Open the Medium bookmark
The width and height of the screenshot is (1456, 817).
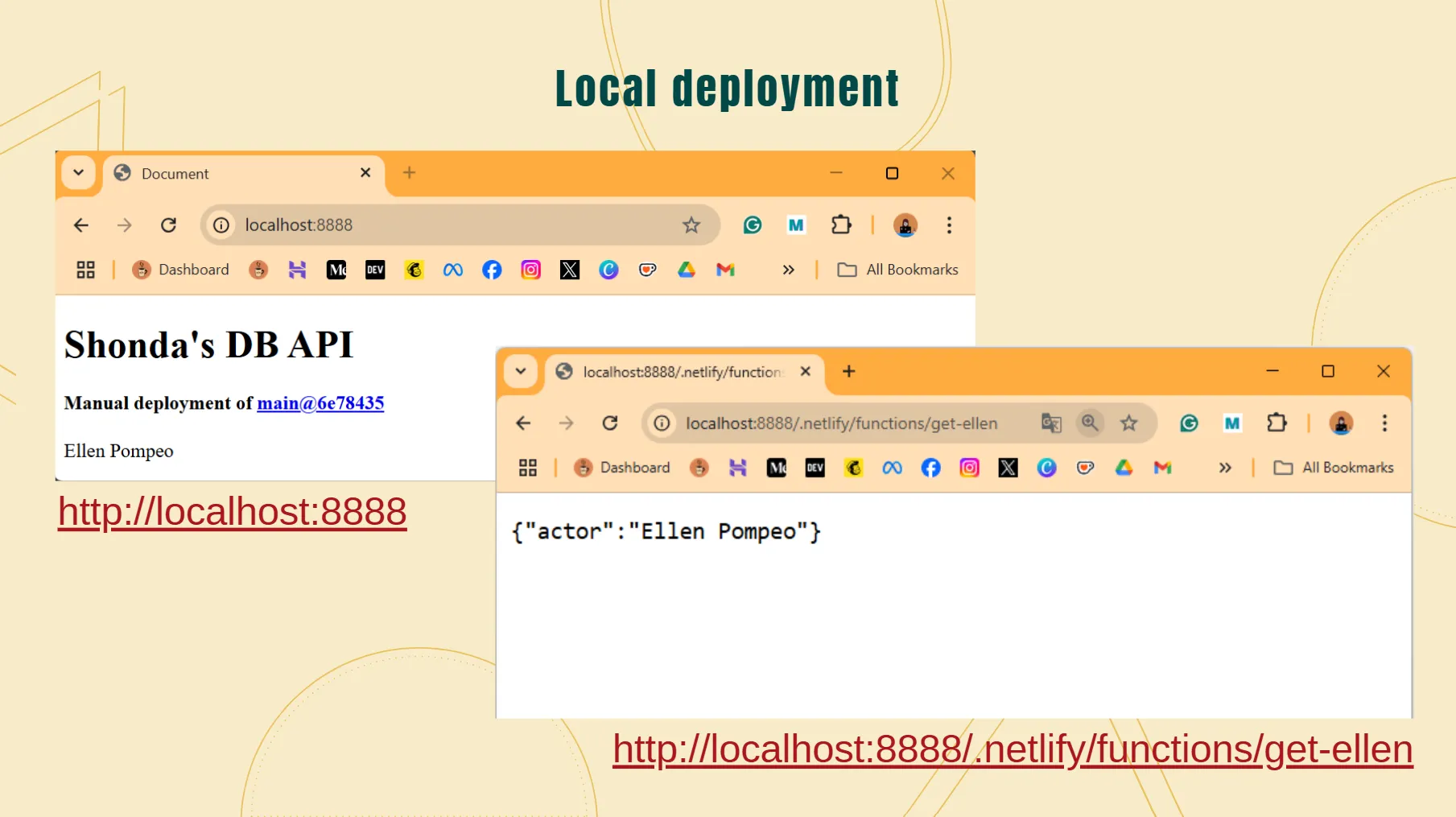coord(776,467)
